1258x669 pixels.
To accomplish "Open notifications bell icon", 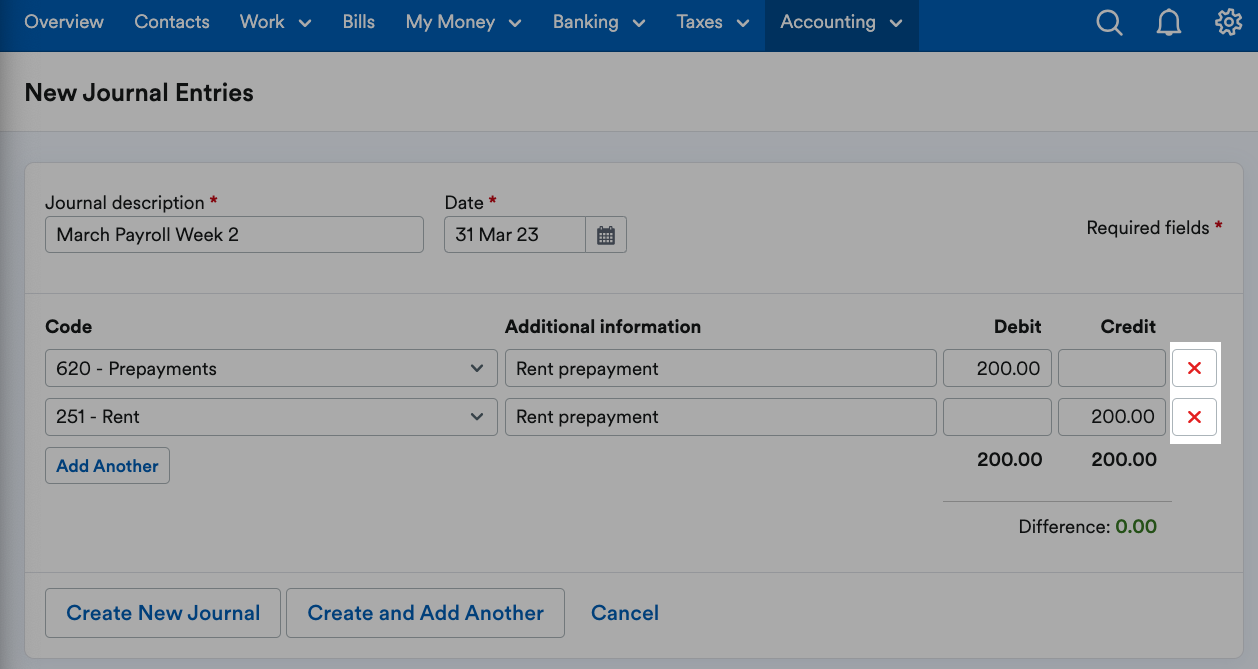I will [1168, 23].
